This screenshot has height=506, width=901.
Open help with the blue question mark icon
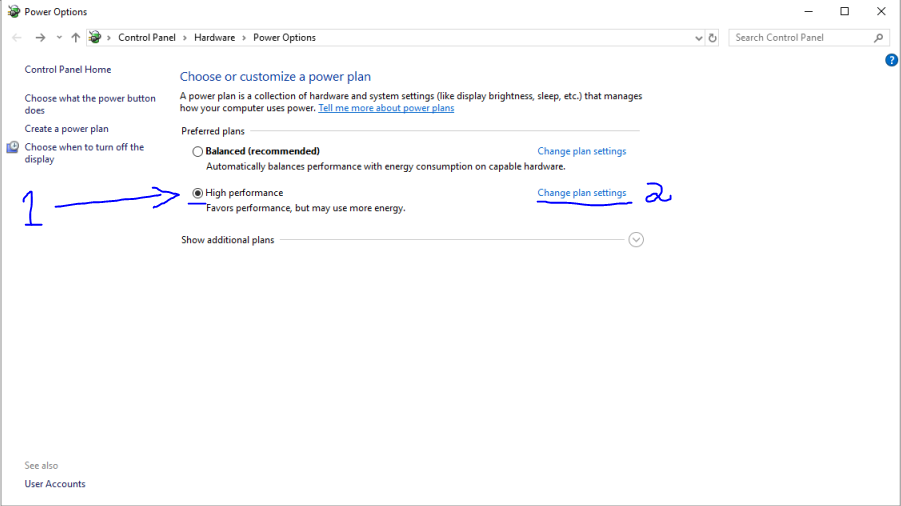(x=891, y=60)
